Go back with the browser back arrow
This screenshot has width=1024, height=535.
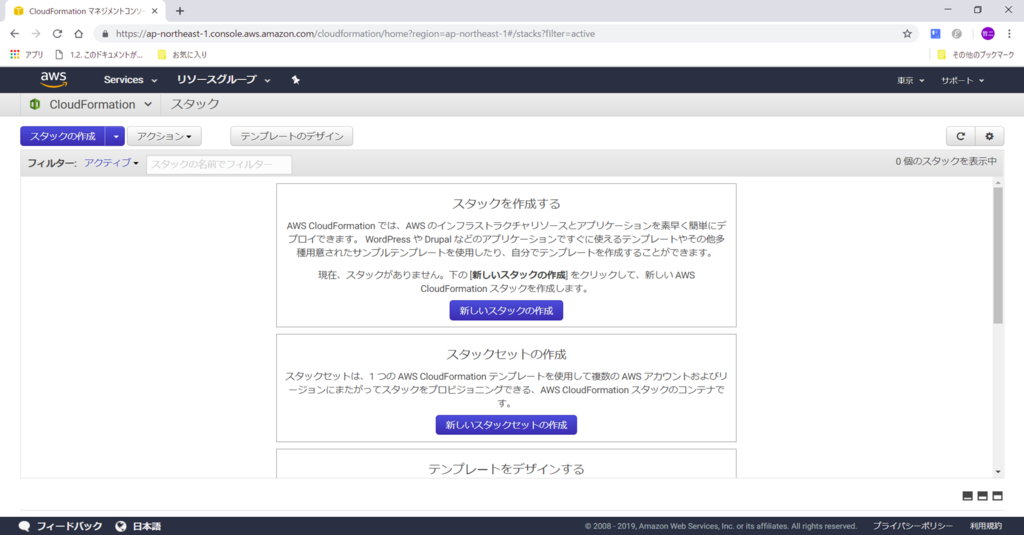[x=14, y=33]
